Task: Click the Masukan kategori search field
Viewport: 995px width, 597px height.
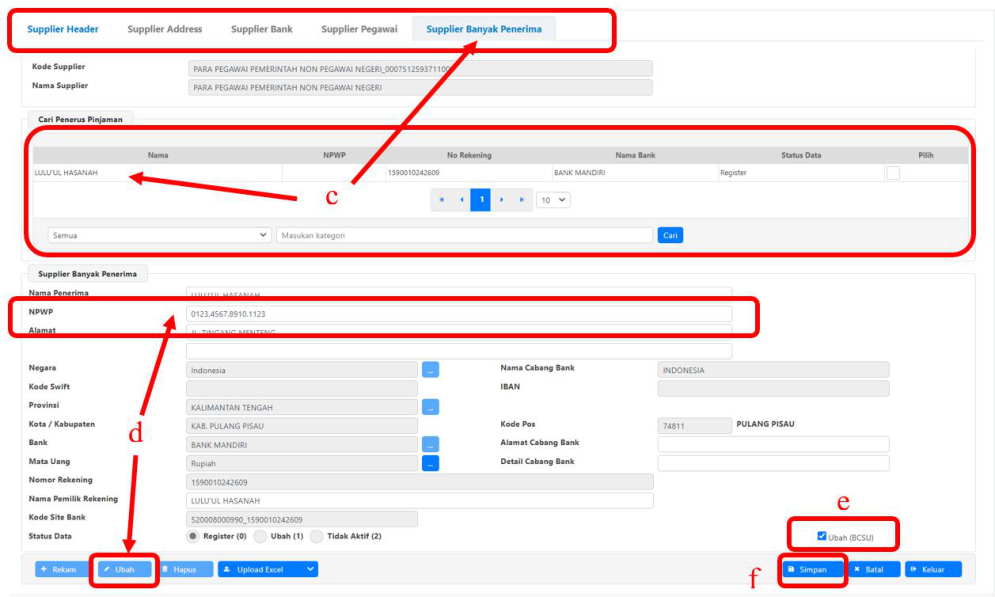Action: tap(464, 235)
